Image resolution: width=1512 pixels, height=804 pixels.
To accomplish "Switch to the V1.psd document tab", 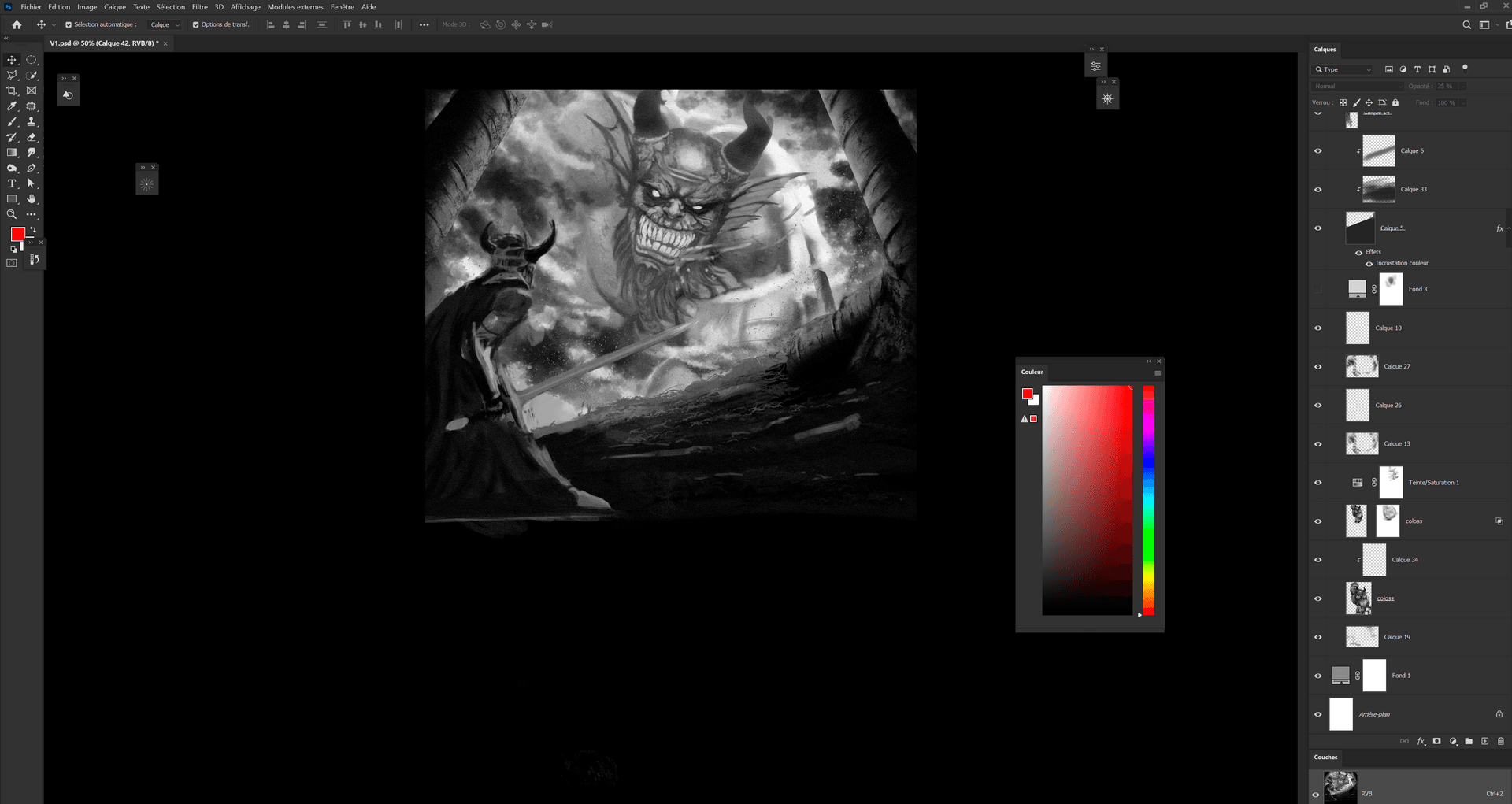I will click(104, 43).
